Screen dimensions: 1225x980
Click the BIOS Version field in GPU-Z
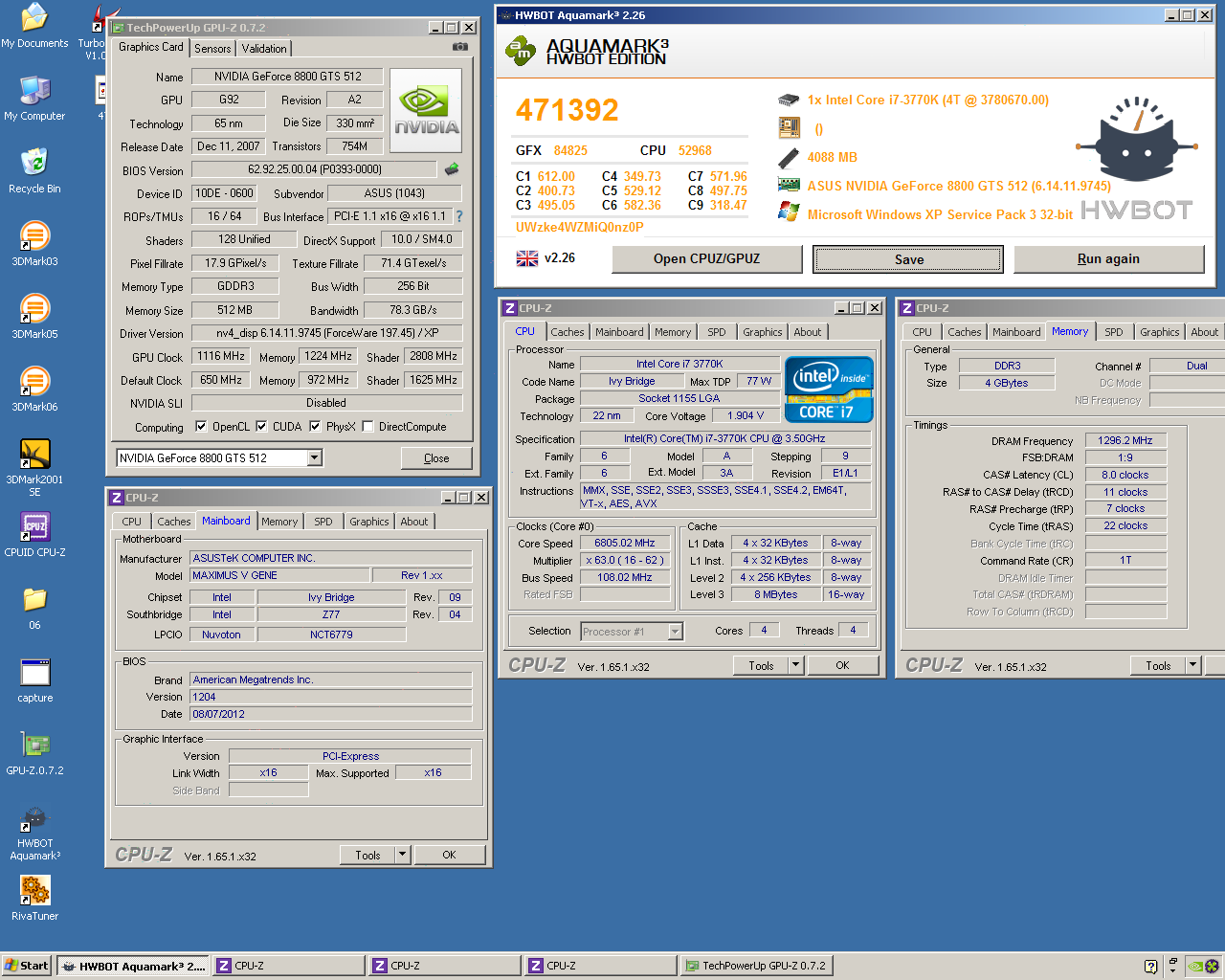[315, 169]
